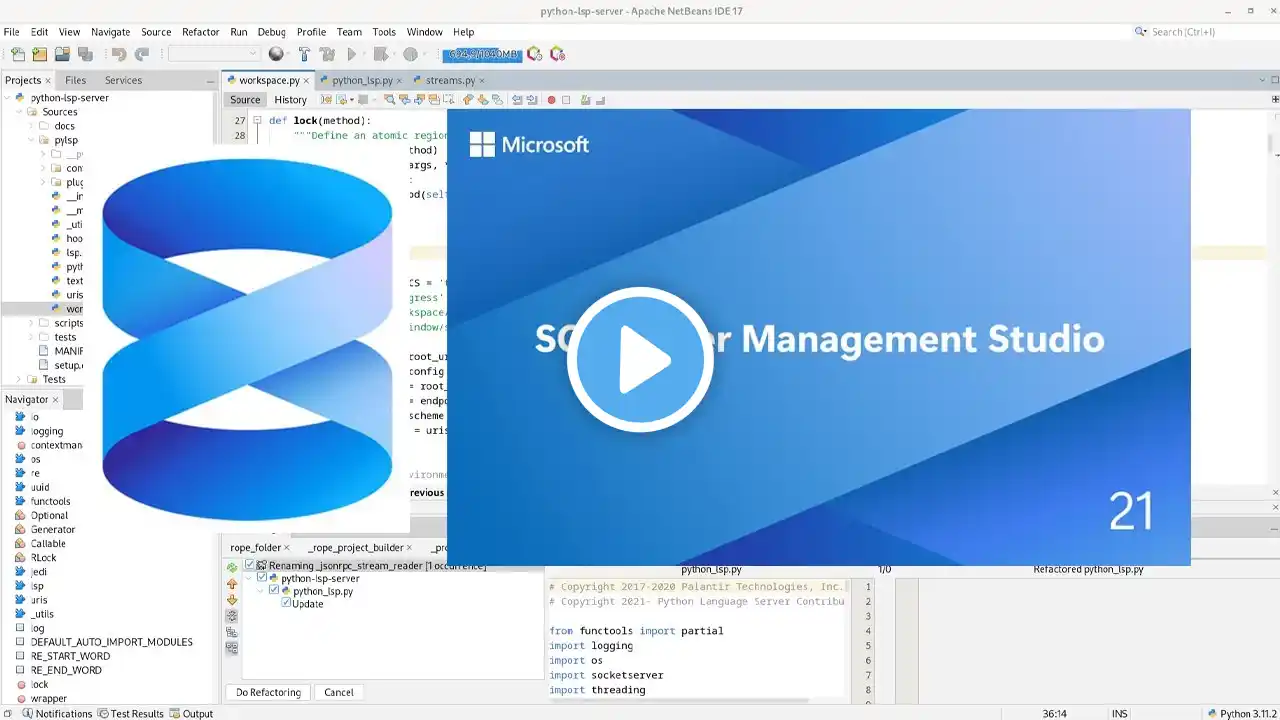
Task: Click the Undo toolbar icon
Action: [x=119, y=54]
